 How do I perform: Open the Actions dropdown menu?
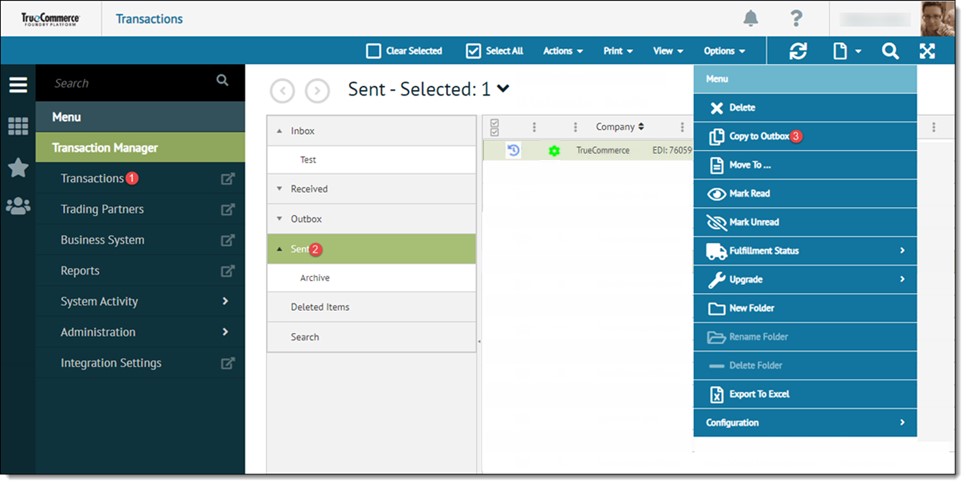563,51
